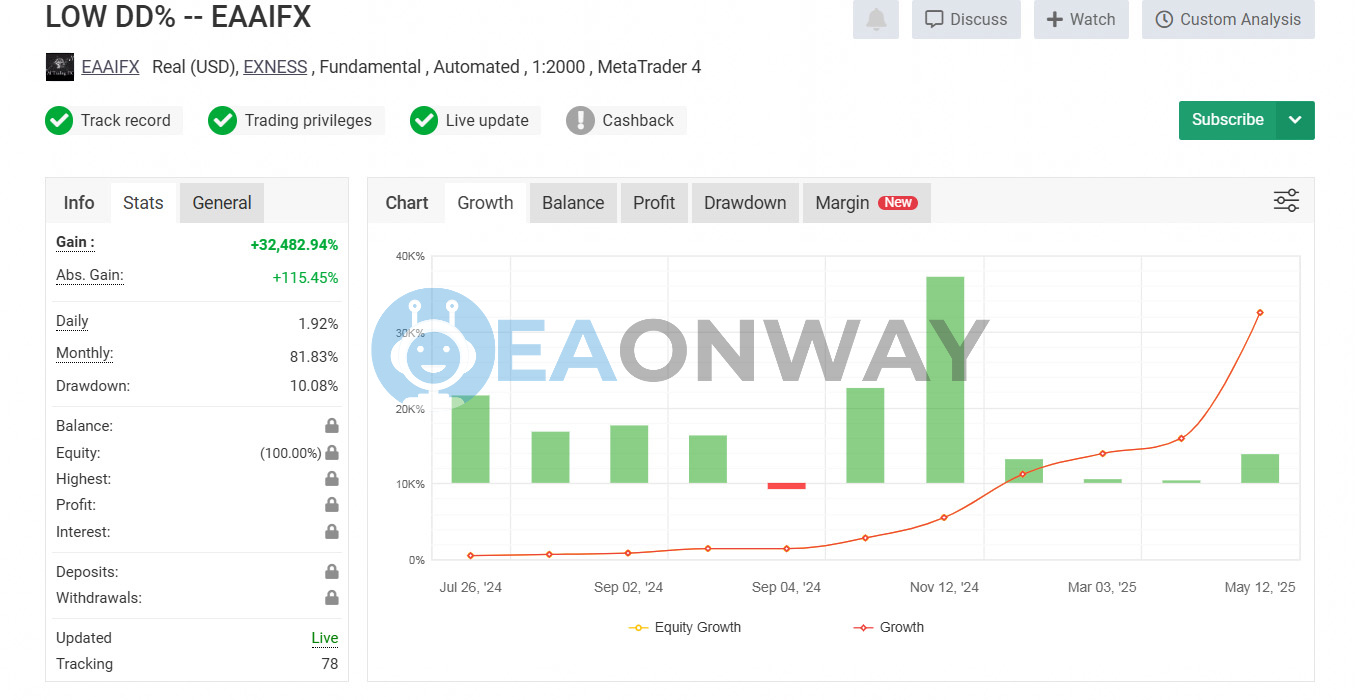Click the green check beside Trading privileges
This screenshot has width=1355, height=700.
click(x=222, y=120)
